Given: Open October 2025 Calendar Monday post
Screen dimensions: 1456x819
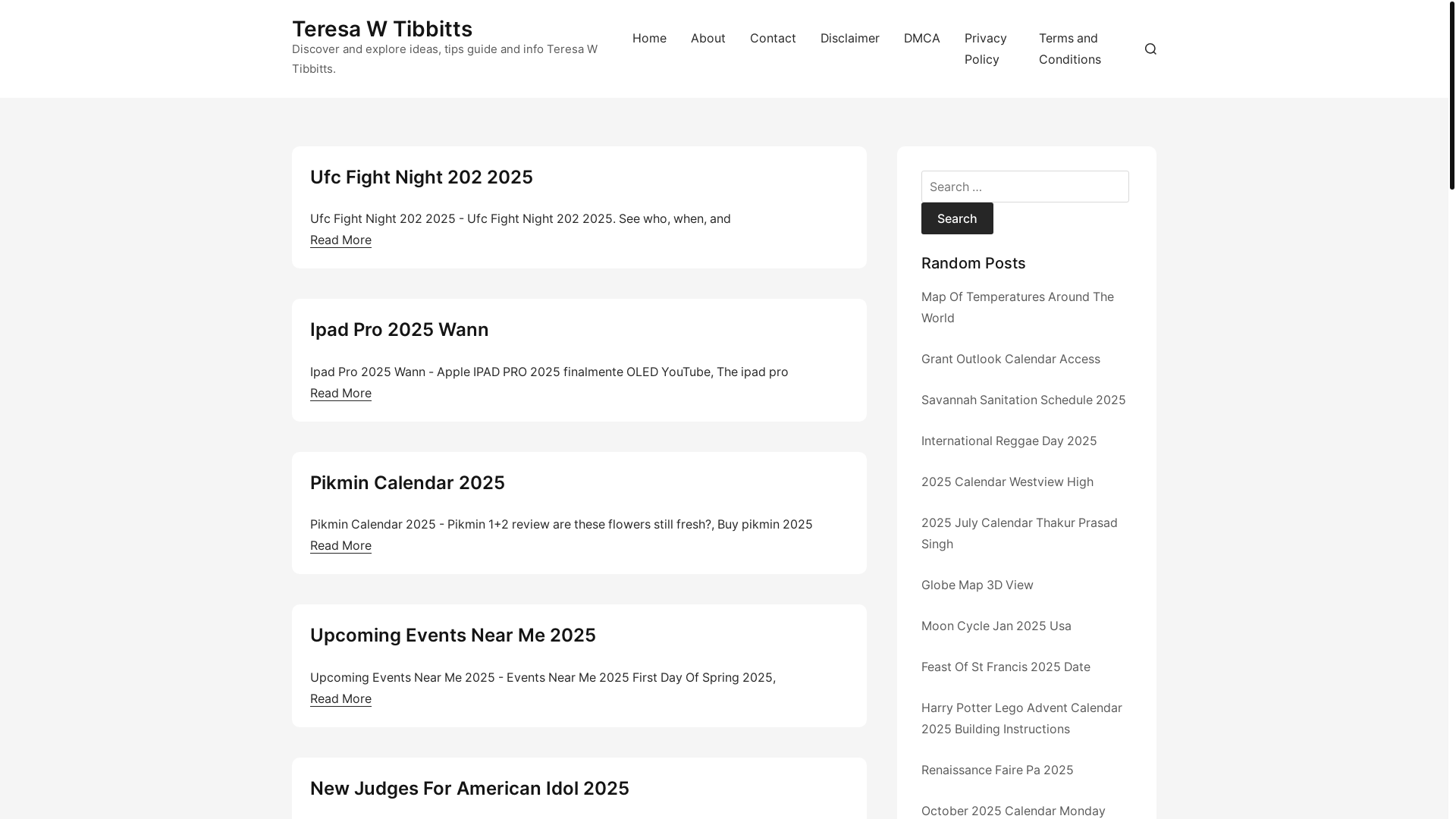Looking at the screenshot, I should pyautogui.click(x=1013, y=811).
